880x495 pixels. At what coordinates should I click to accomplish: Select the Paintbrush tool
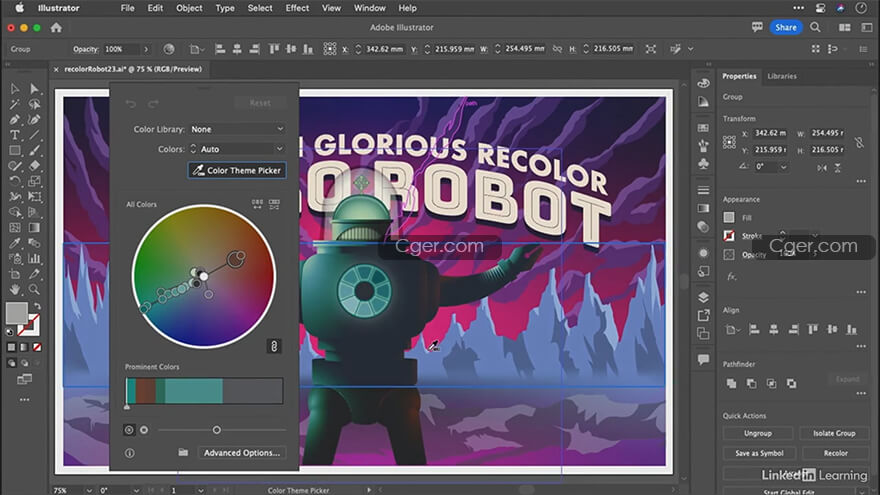pos(34,150)
